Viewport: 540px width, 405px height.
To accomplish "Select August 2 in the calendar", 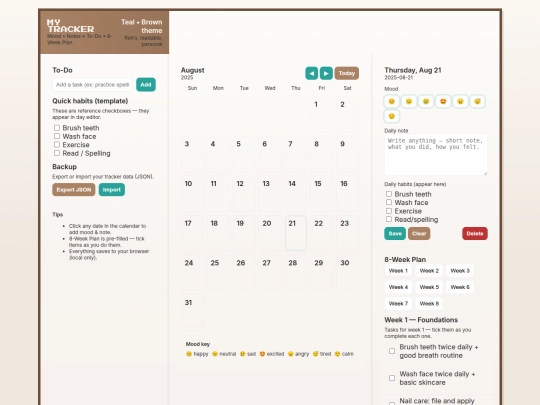I will point(347,114).
